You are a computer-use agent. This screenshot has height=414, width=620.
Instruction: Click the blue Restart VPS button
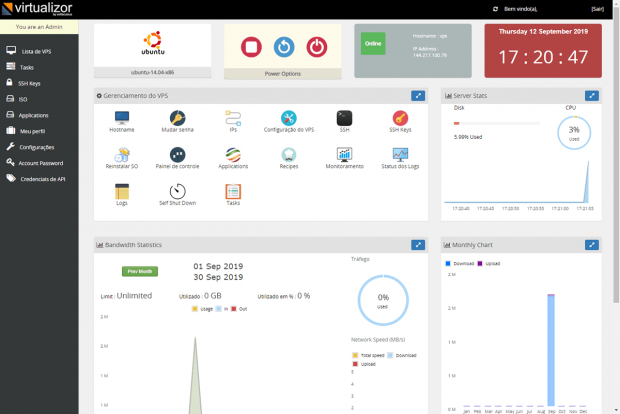coord(284,47)
